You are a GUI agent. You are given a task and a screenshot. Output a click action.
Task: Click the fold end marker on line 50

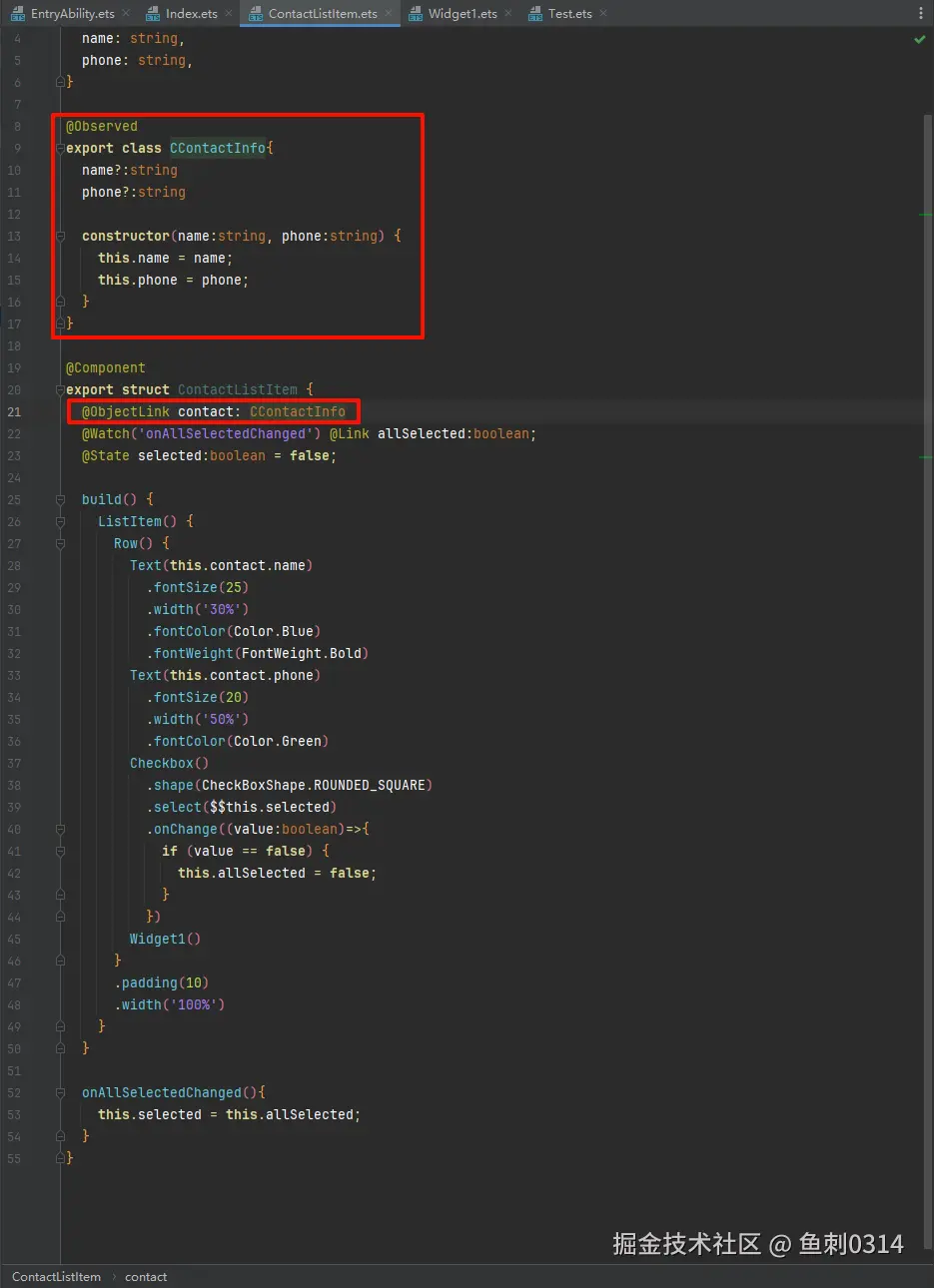(60, 1048)
